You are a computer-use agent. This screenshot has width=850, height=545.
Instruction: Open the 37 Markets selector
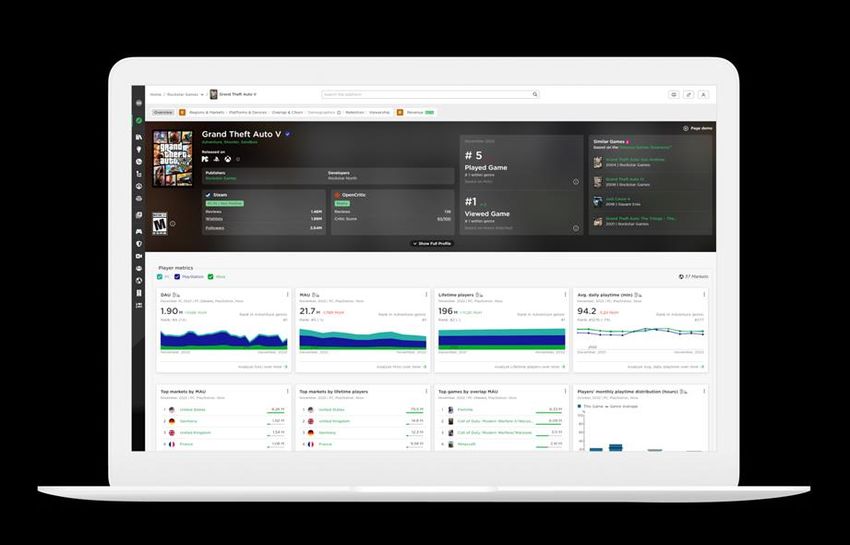(694, 277)
